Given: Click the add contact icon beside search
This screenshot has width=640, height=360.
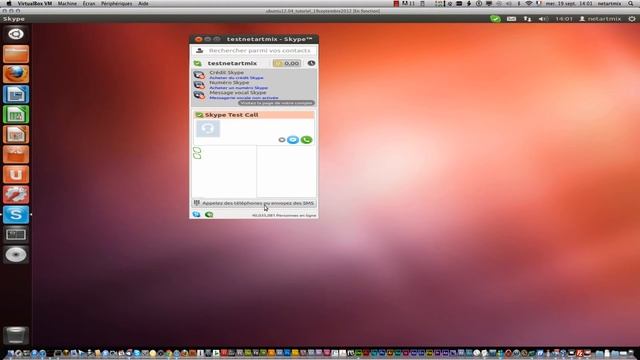Looking at the screenshot, I should coord(199,51).
